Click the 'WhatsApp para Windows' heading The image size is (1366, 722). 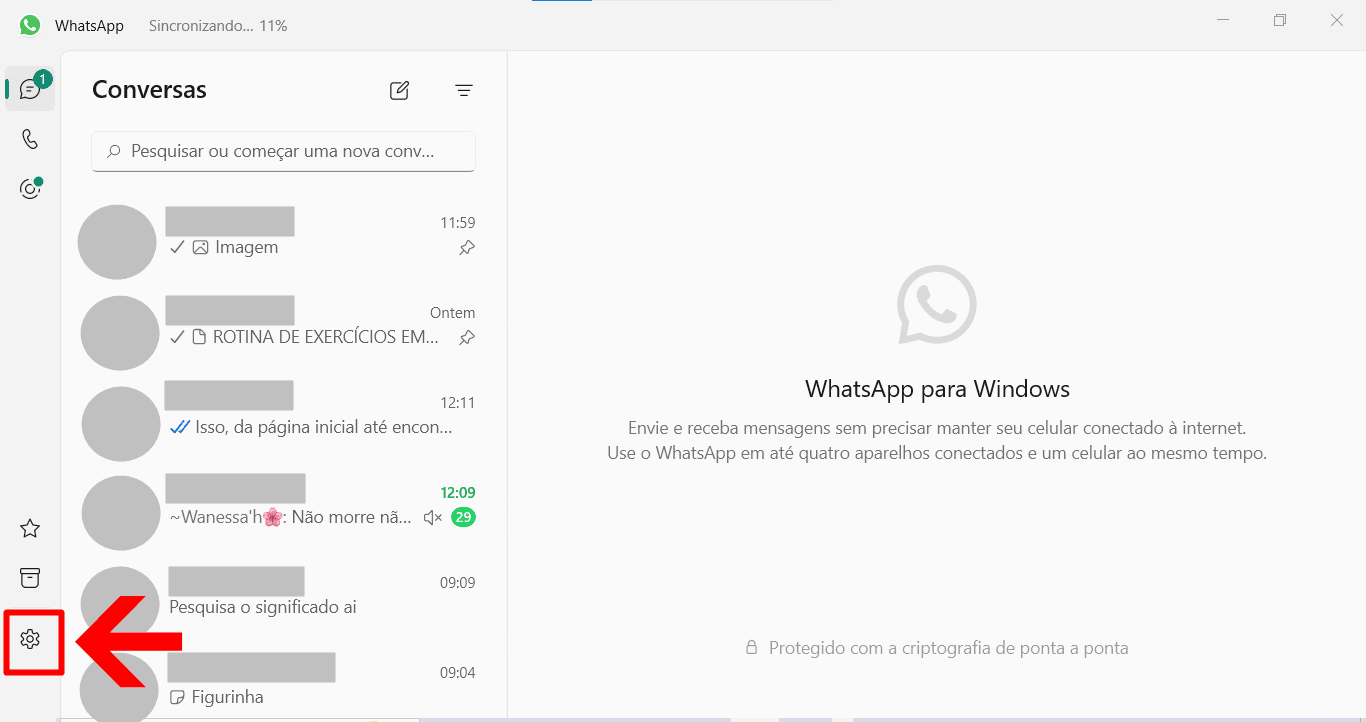pyautogui.click(x=937, y=388)
